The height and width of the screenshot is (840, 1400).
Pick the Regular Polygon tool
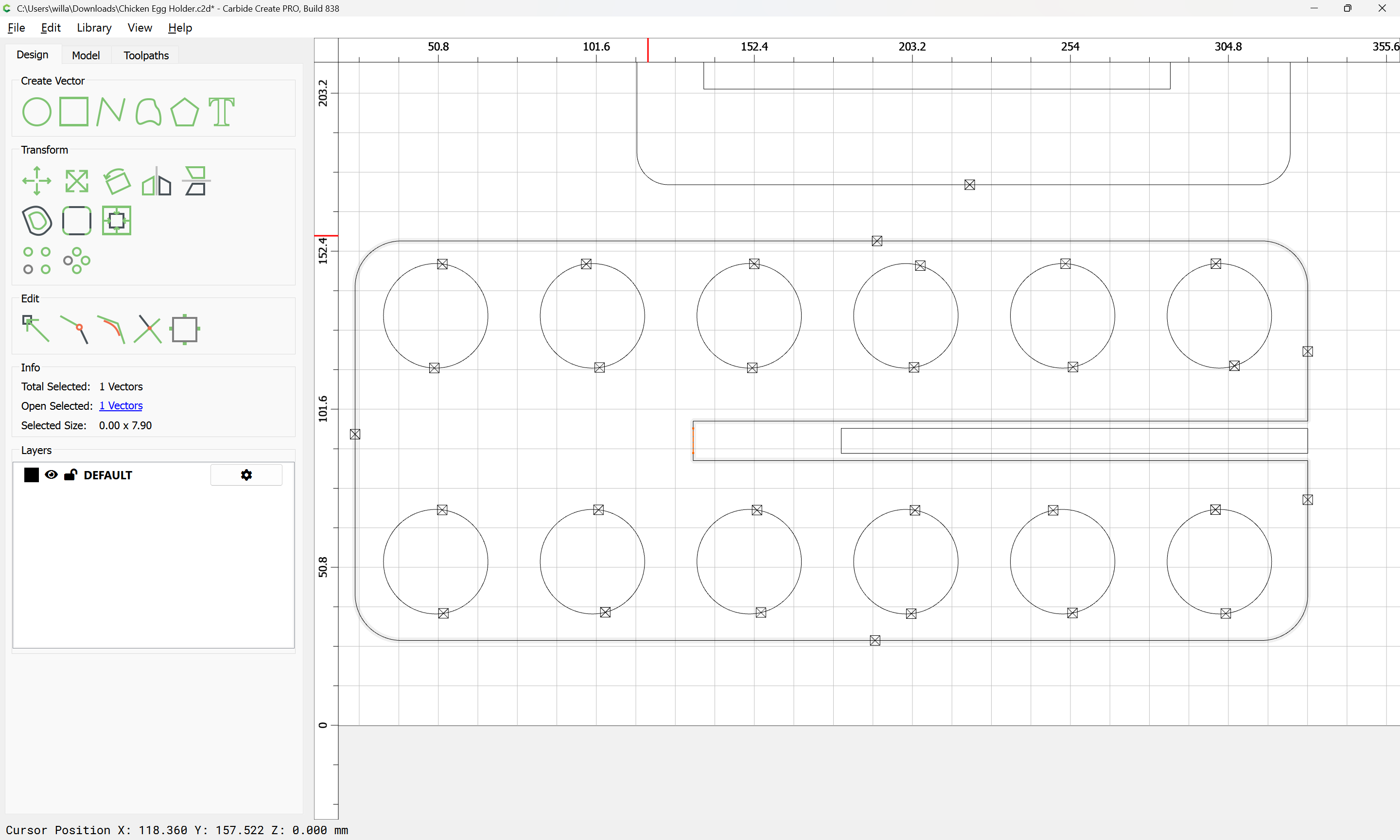click(184, 111)
